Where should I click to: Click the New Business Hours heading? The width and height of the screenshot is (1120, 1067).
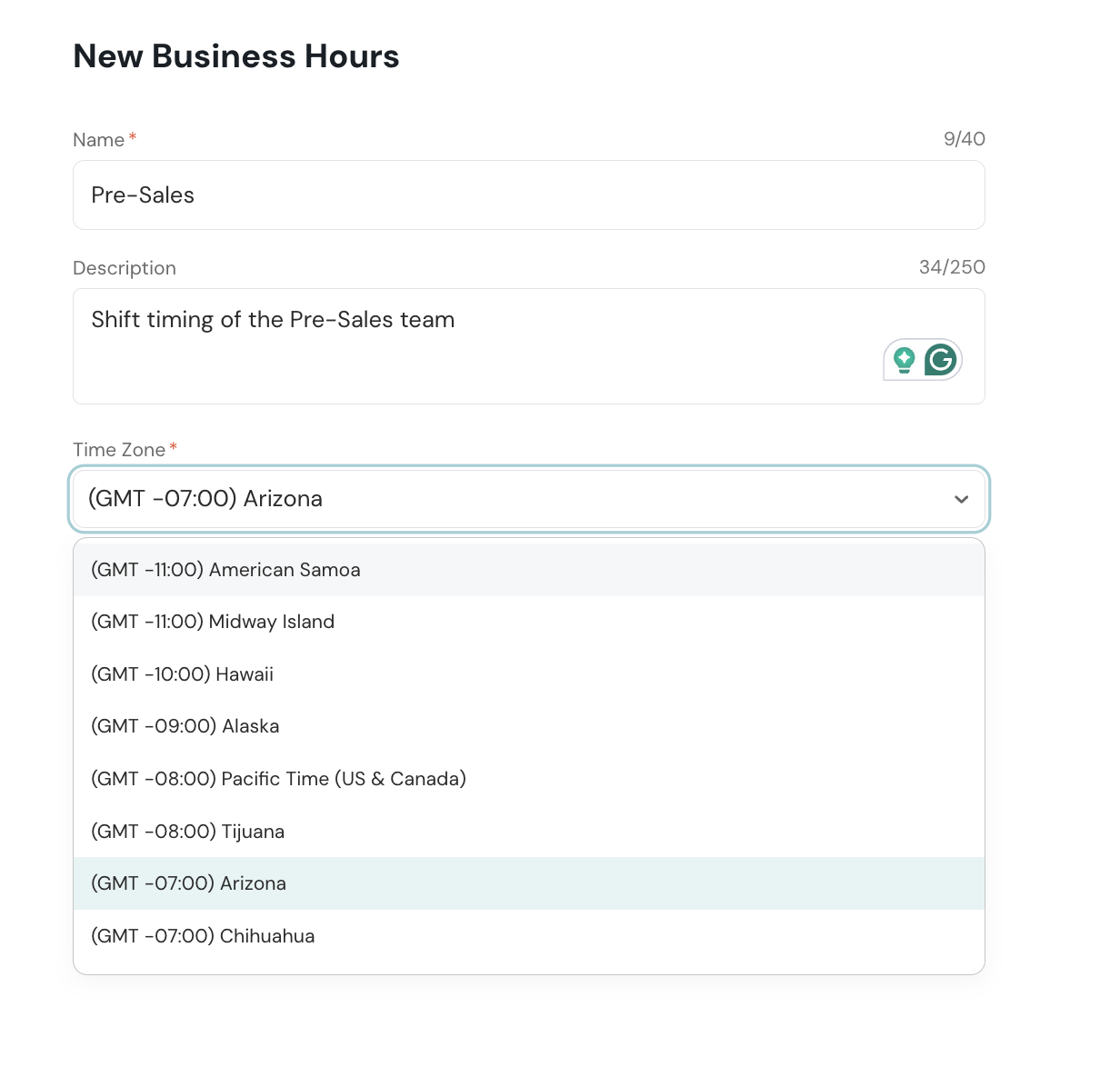(236, 56)
